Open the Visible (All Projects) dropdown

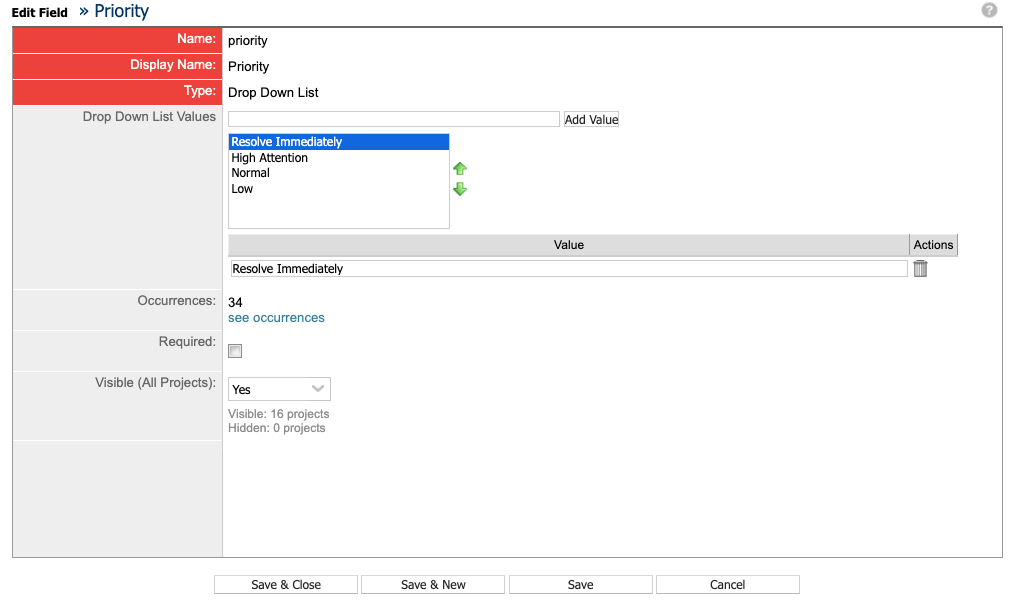coord(279,389)
